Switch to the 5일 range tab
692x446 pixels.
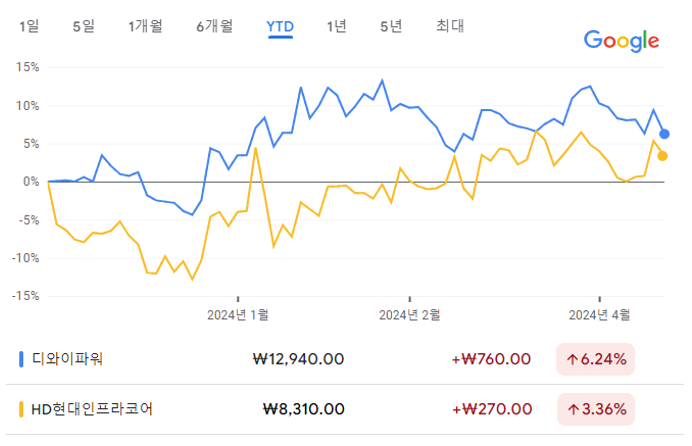click(x=83, y=26)
